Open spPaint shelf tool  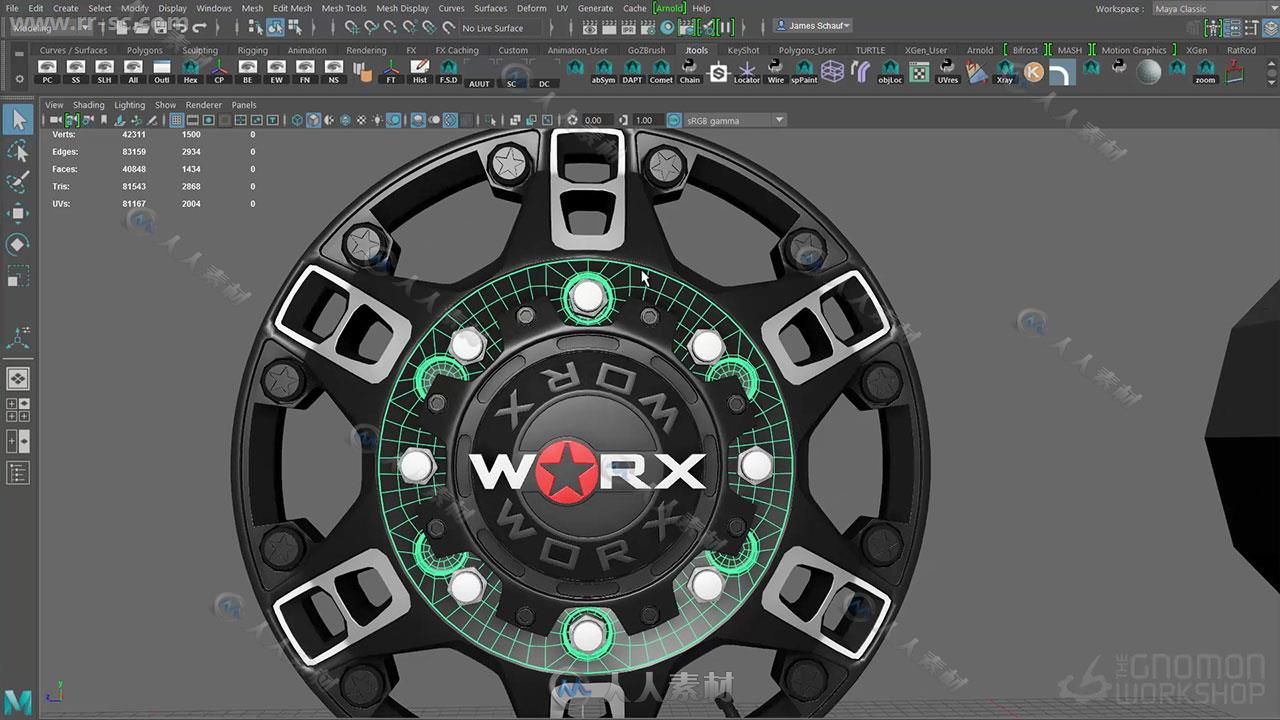click(x=804, y=71)
